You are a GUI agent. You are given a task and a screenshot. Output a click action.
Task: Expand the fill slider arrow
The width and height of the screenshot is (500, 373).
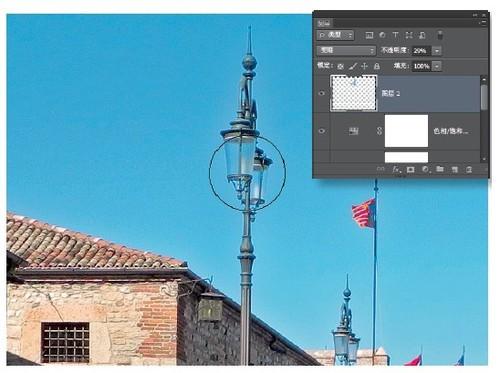coord(437,66)
